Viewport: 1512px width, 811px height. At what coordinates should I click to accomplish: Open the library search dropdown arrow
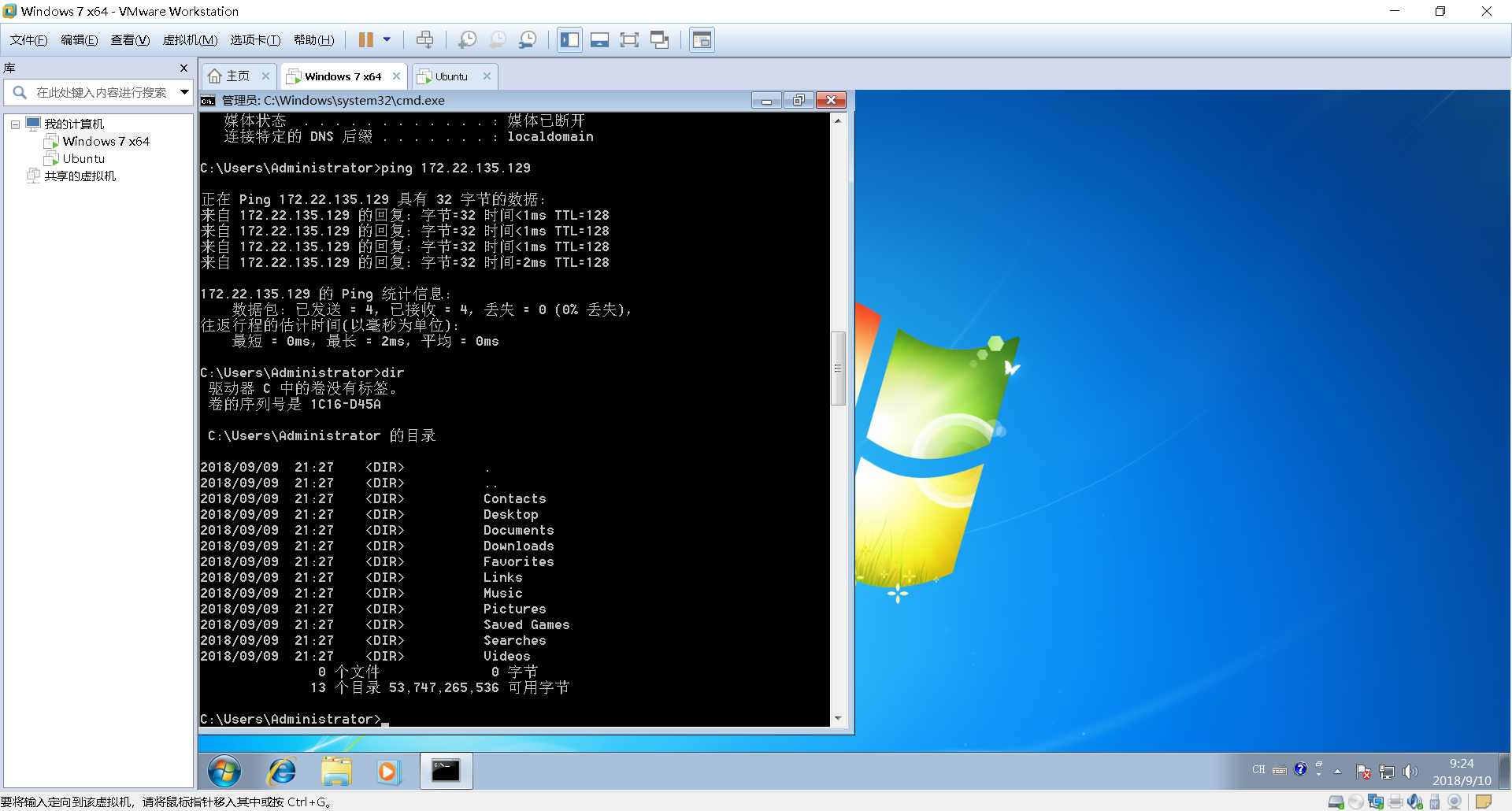(184, 92)
